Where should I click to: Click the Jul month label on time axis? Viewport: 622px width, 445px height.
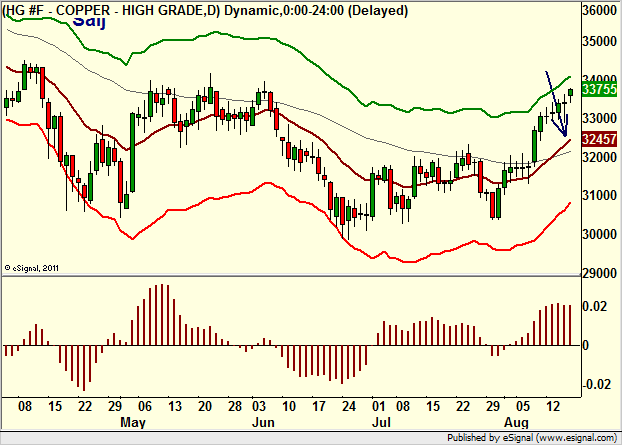point(381,422)
